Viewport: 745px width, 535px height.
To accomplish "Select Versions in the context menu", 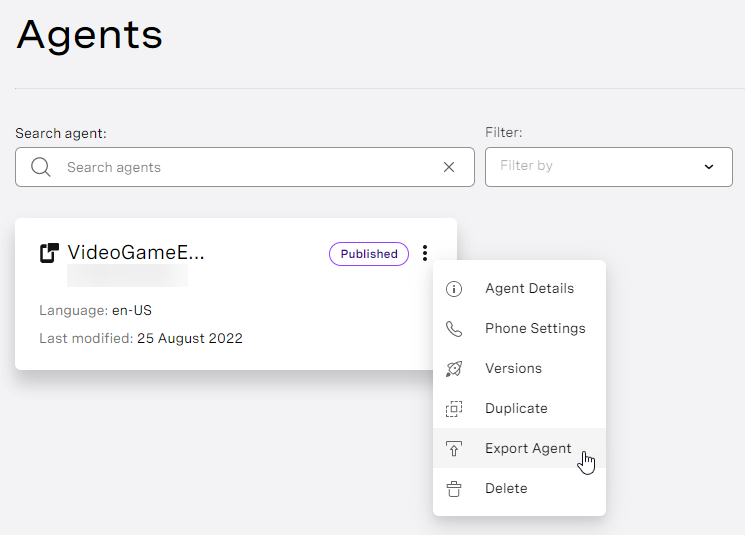I will pyautogui.click(x=519, y=368).
